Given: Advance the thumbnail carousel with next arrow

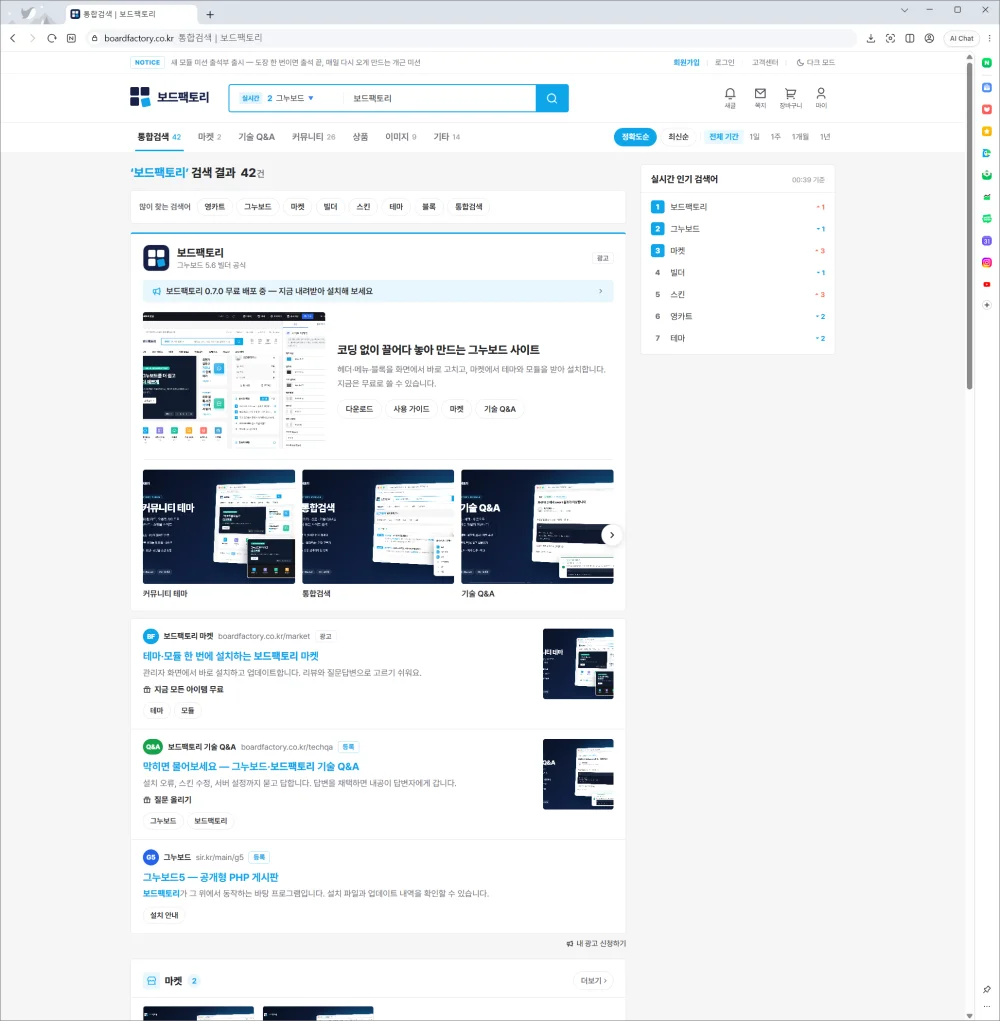Looking at the screenshot, I should pyautogui.click(x=611, y=535).
